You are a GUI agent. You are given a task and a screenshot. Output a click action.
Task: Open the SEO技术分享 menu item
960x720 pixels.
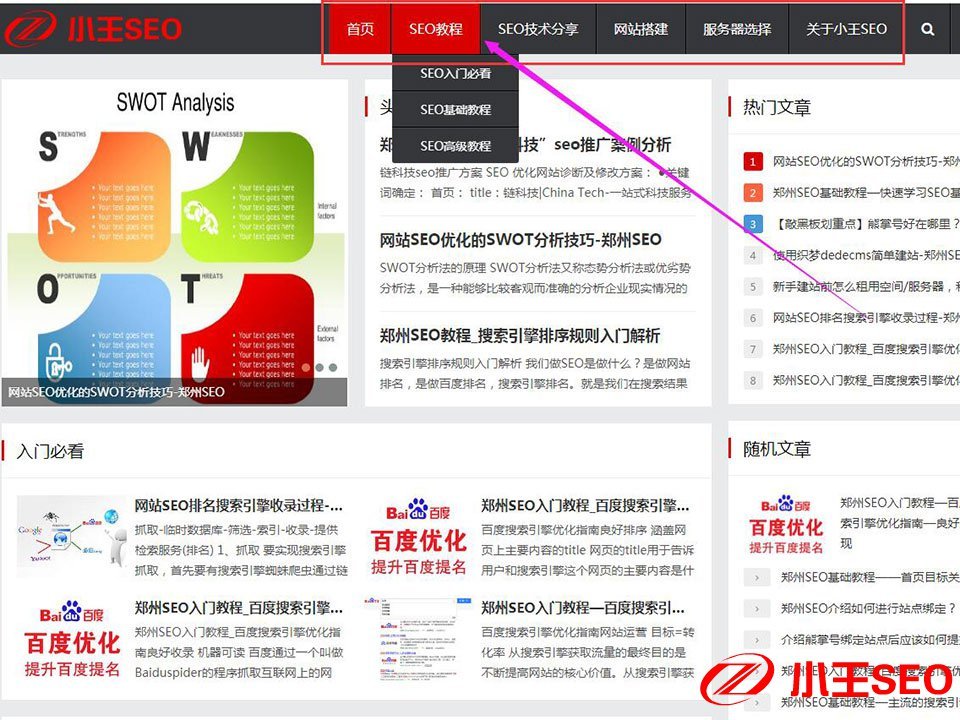538,29
